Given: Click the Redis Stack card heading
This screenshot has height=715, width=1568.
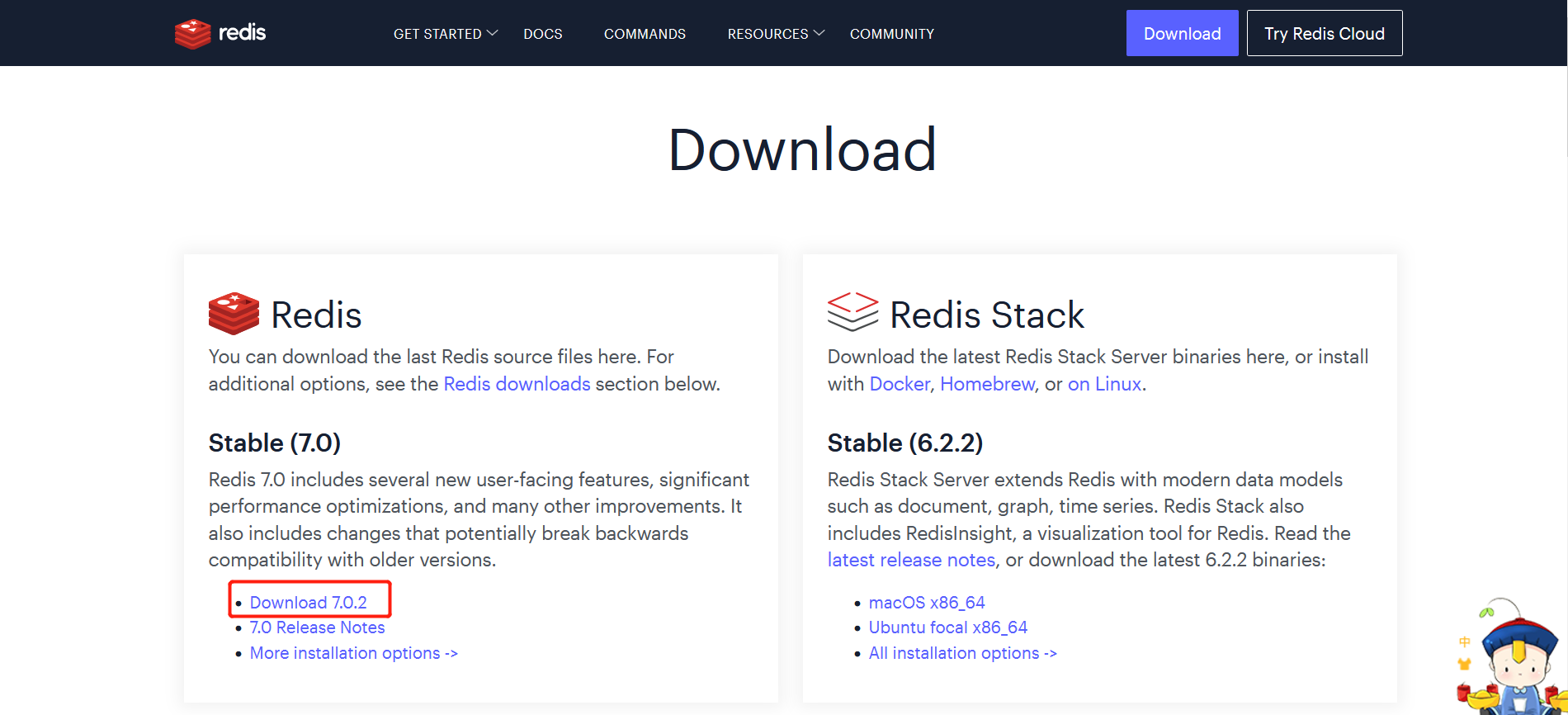Looking at the screenshot, I should click(987, 315).
